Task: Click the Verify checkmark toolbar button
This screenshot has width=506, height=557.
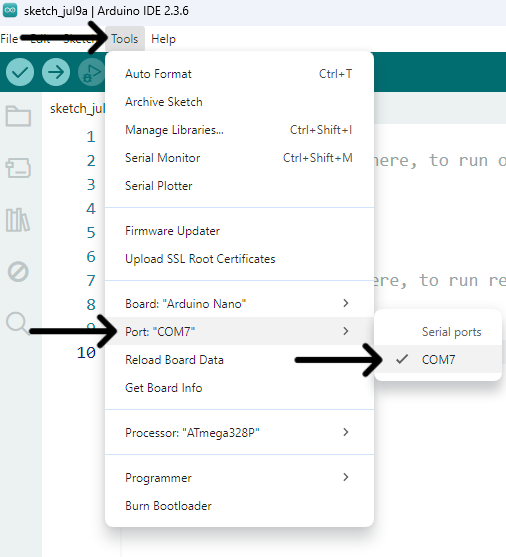Action: [20, 72]
